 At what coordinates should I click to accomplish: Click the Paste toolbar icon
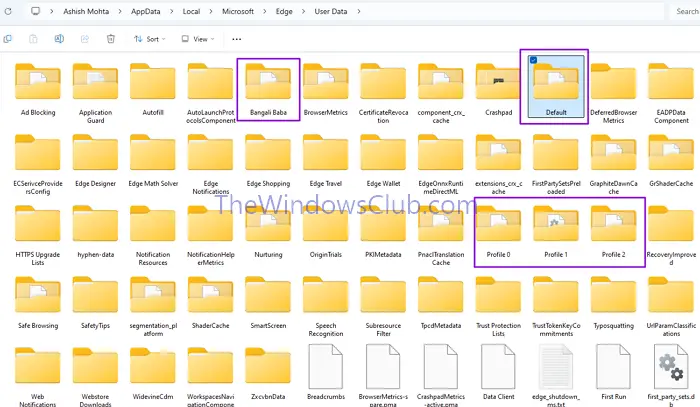pos(33,39)
